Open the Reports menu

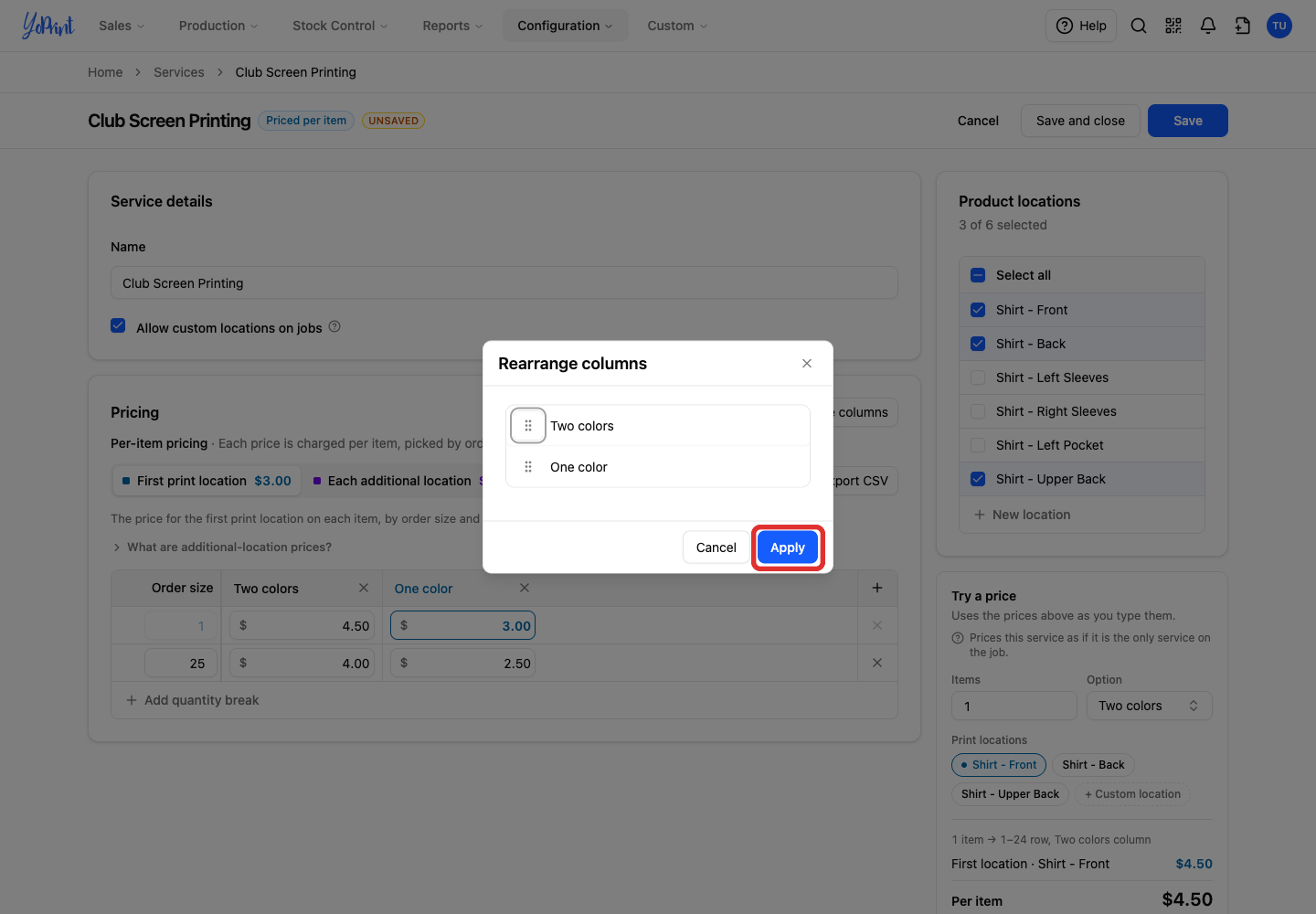click(452, 26)
